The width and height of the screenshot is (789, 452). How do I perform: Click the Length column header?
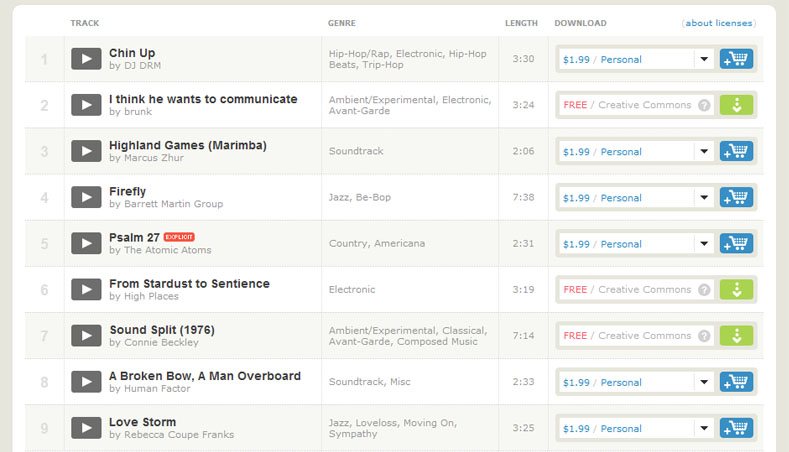tap(521, 23)
